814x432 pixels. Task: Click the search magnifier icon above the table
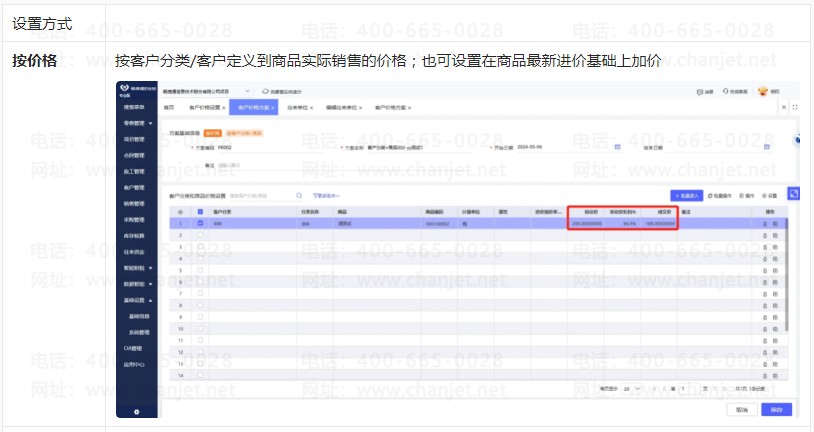pos(299,196)
